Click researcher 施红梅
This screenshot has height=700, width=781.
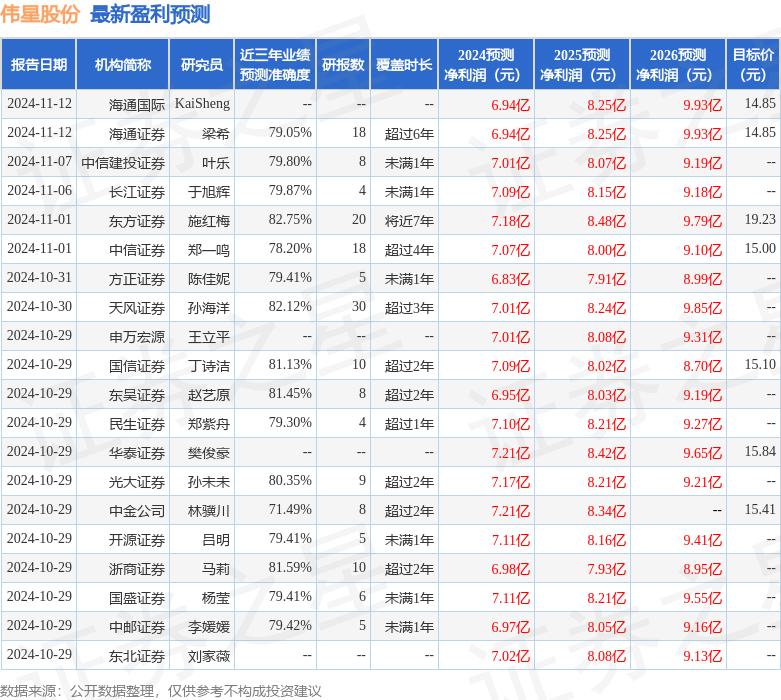pos(209,221)
